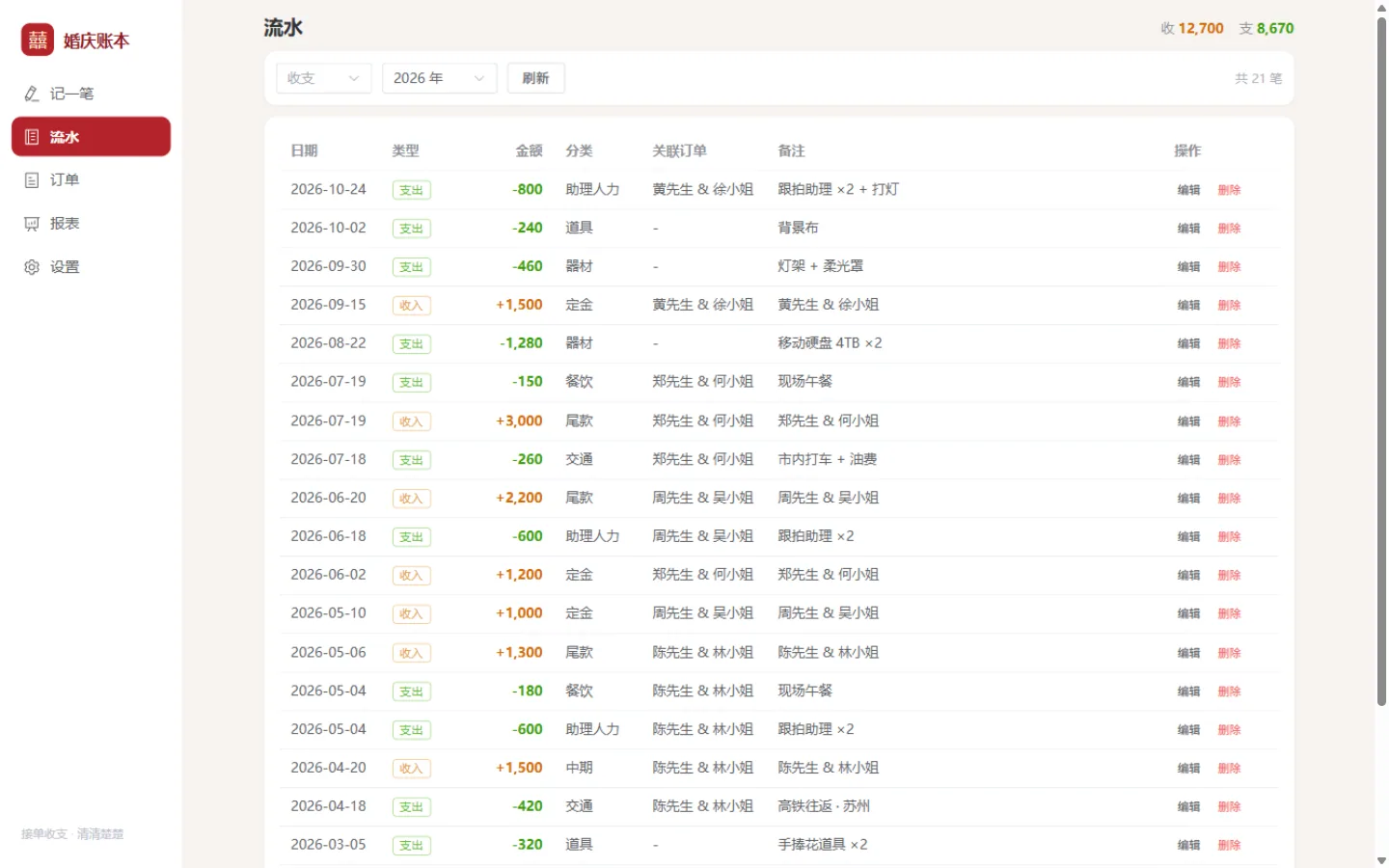1389x868 pixels.
Task: Delete the 灯架 + 柔光罩 entry
Action: click(x=1229, y=267)
